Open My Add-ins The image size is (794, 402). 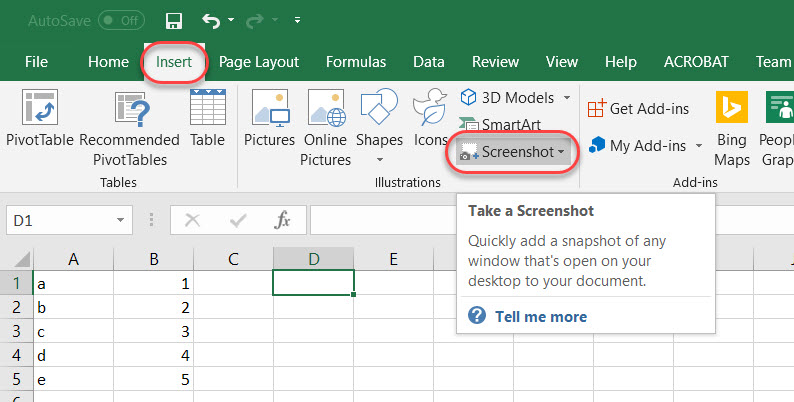638,146
